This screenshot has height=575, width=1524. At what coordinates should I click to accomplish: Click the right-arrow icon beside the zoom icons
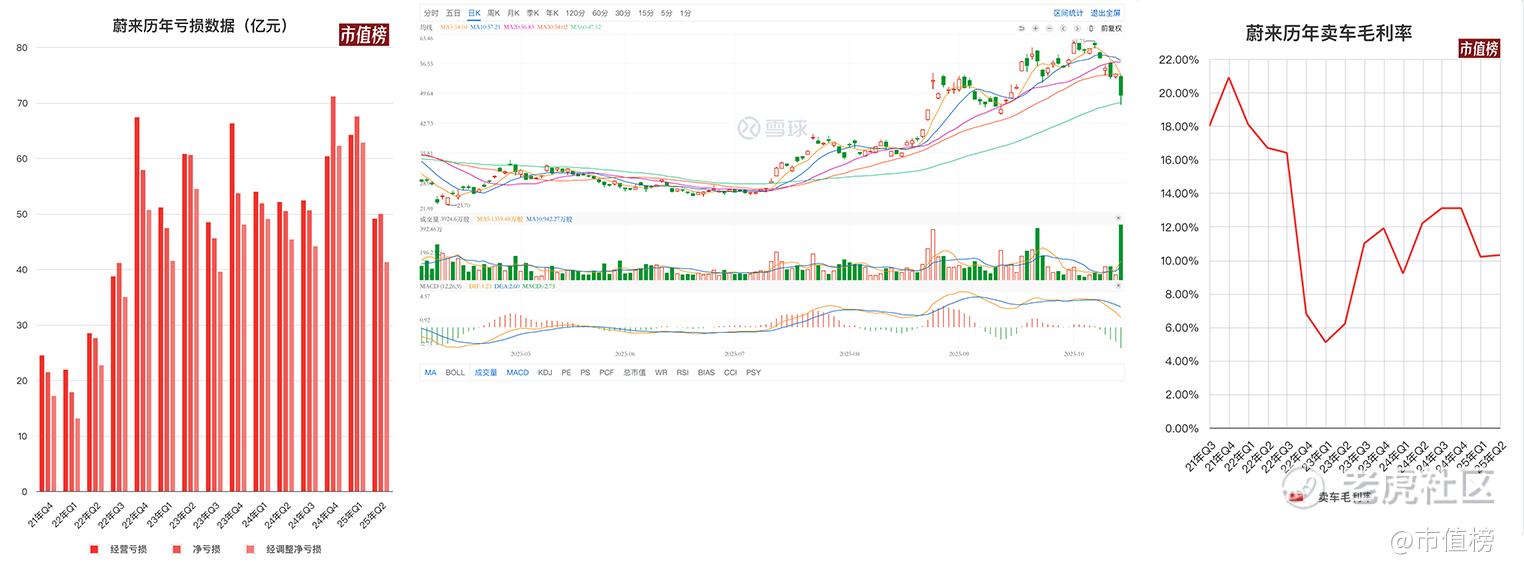pyautogui.click(x=1077, y=28)
